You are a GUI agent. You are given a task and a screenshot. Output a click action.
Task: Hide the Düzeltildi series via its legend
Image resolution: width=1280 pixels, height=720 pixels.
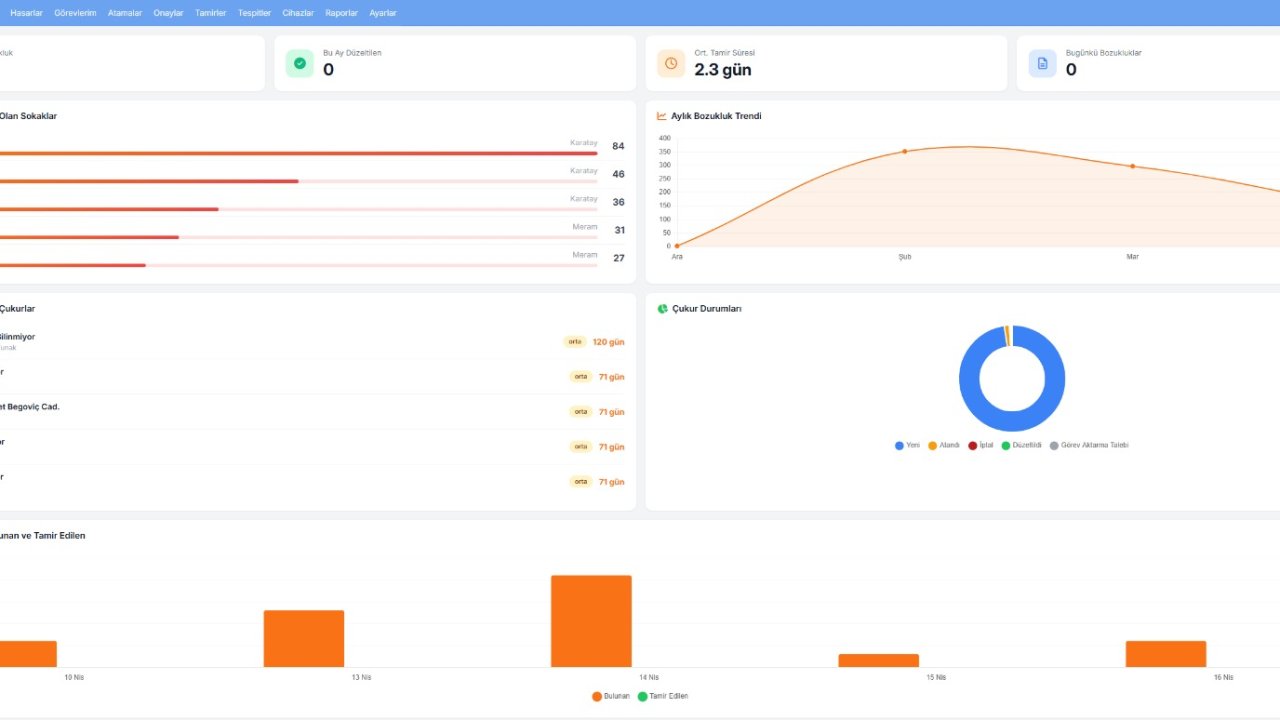[1020, 445]
